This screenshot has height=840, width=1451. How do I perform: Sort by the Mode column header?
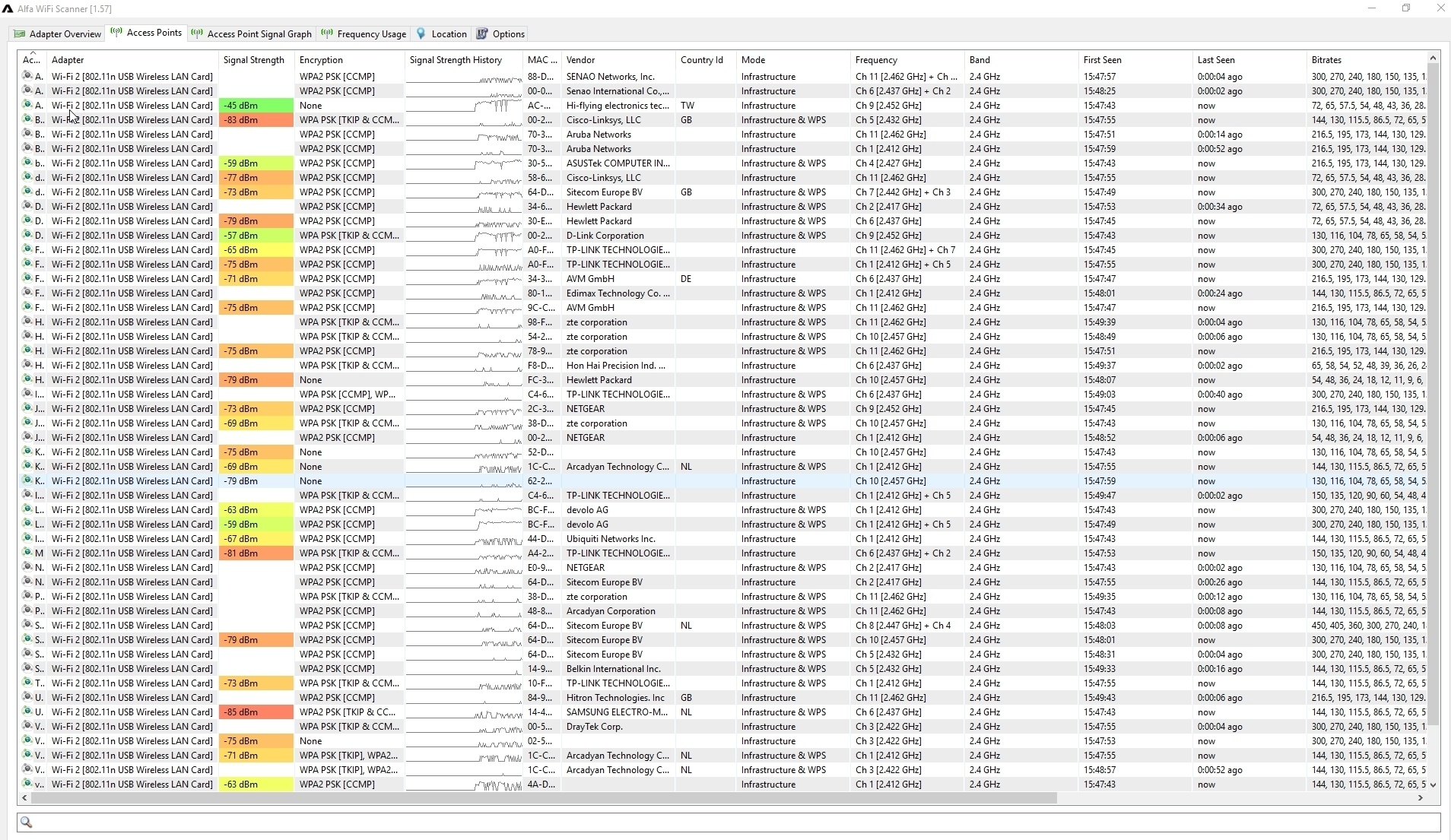click(x=793, y=60)
